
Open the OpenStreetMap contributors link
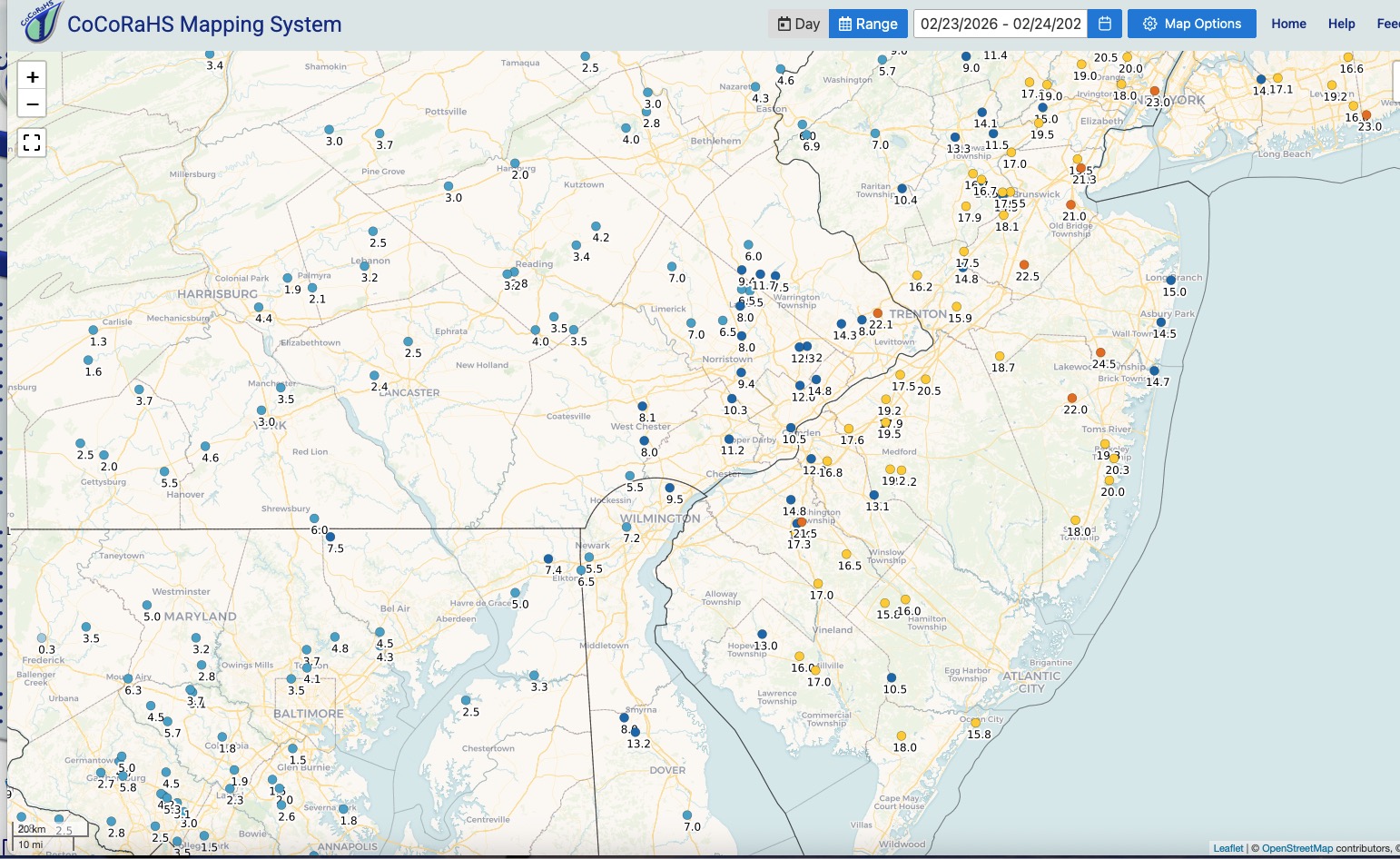click(1296, 848)
